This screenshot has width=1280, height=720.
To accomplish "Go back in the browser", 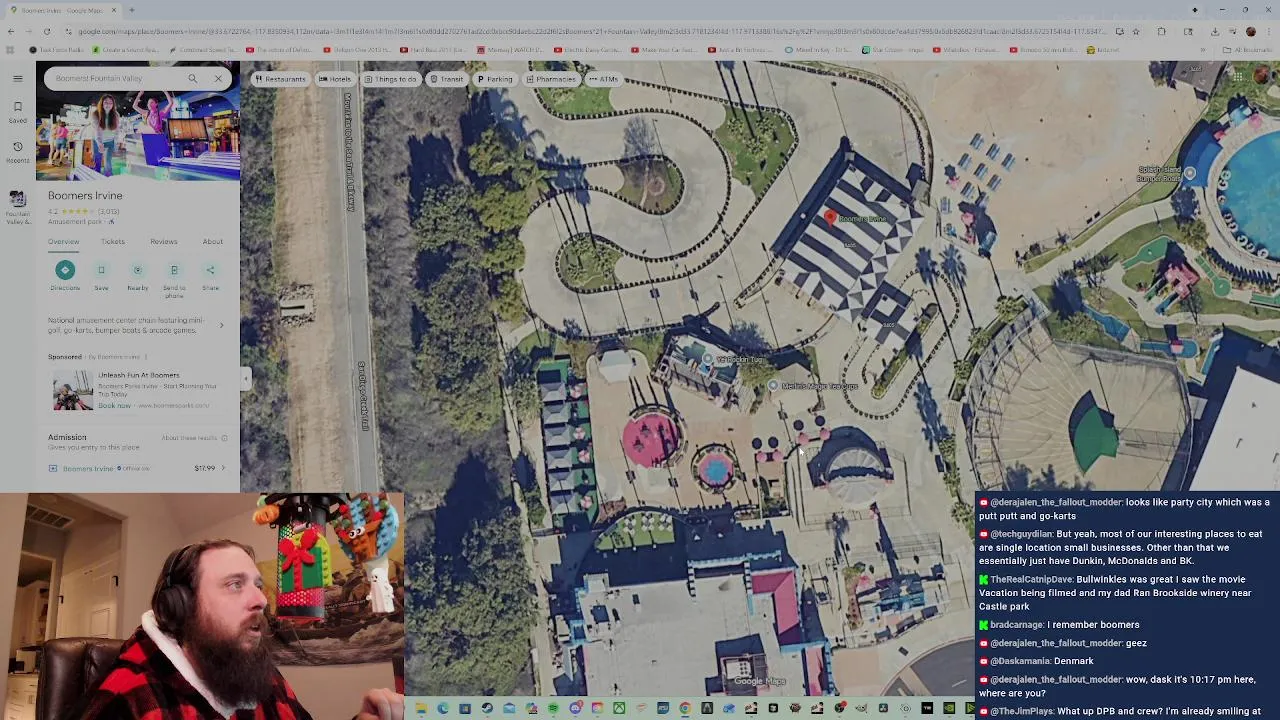I will [11, 31].
